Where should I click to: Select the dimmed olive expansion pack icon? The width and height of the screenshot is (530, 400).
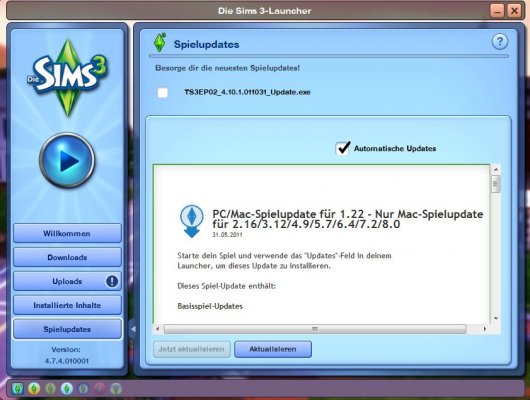click(x=50, y=389)
